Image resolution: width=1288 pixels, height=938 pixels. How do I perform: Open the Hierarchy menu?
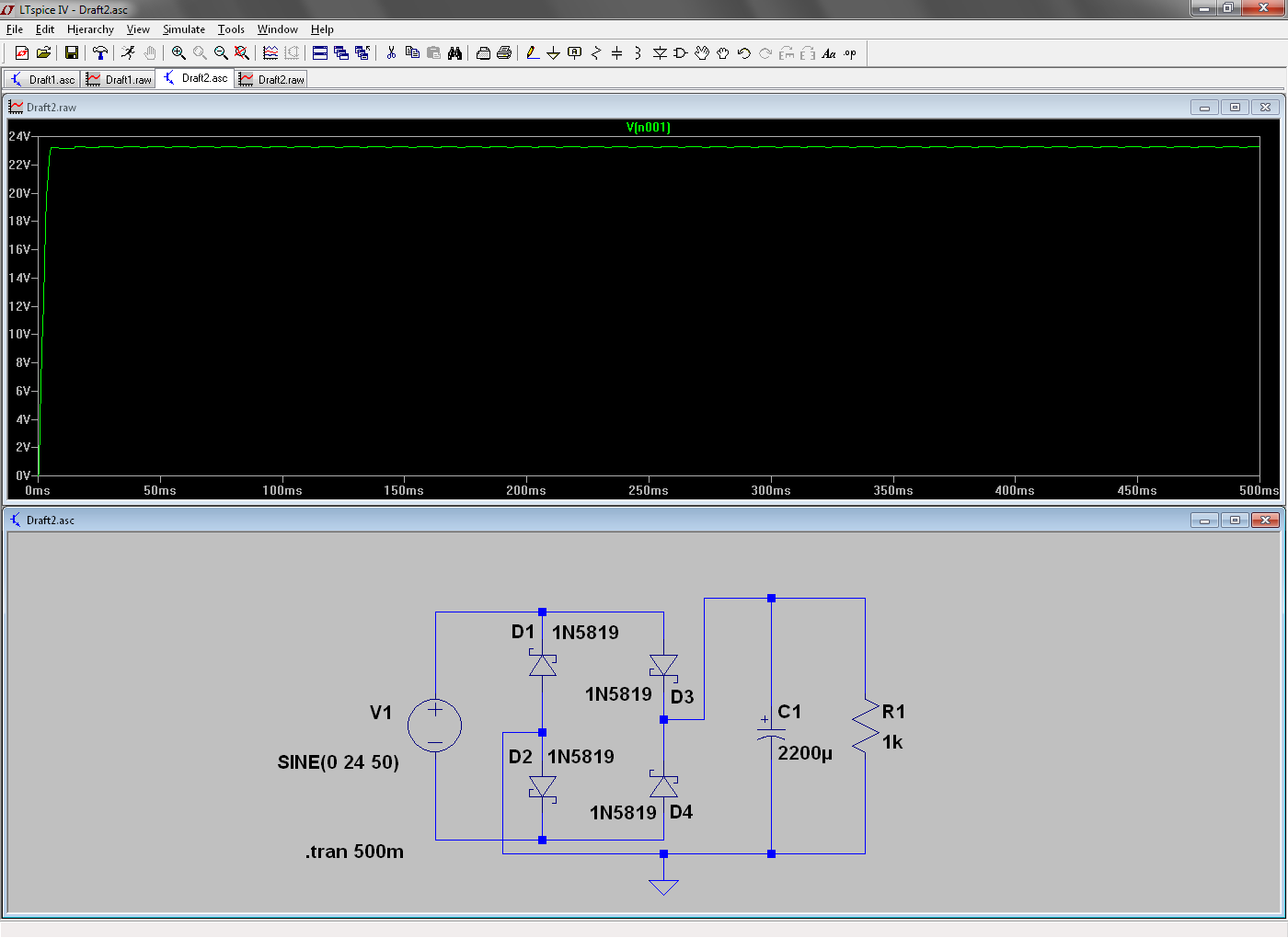tap(90, 29)
